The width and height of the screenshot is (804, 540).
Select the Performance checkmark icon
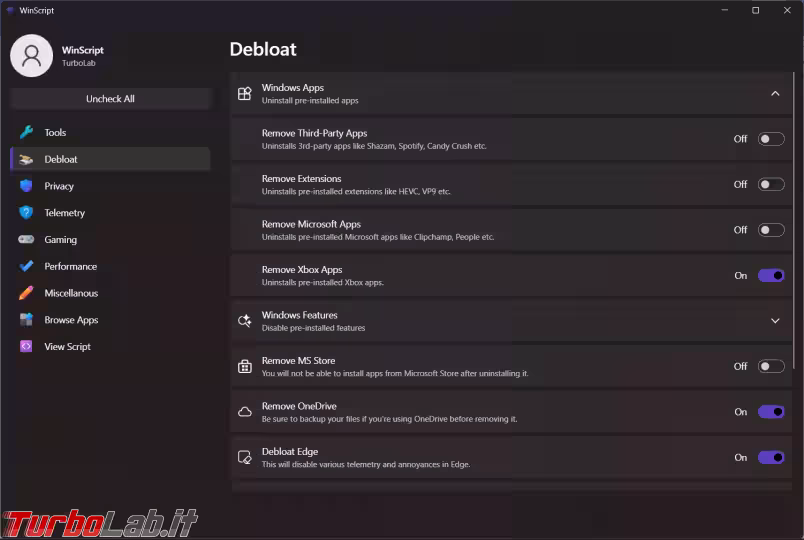[x=26, y=266]
